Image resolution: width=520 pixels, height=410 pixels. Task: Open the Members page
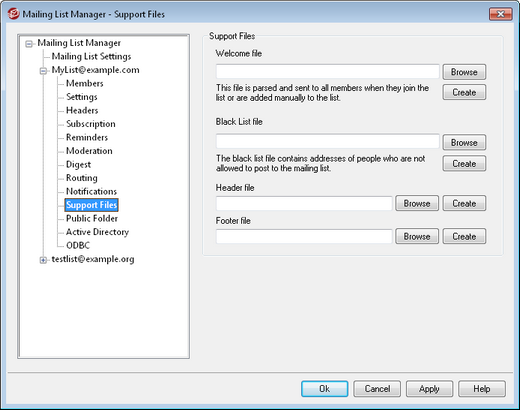point(85,83)
